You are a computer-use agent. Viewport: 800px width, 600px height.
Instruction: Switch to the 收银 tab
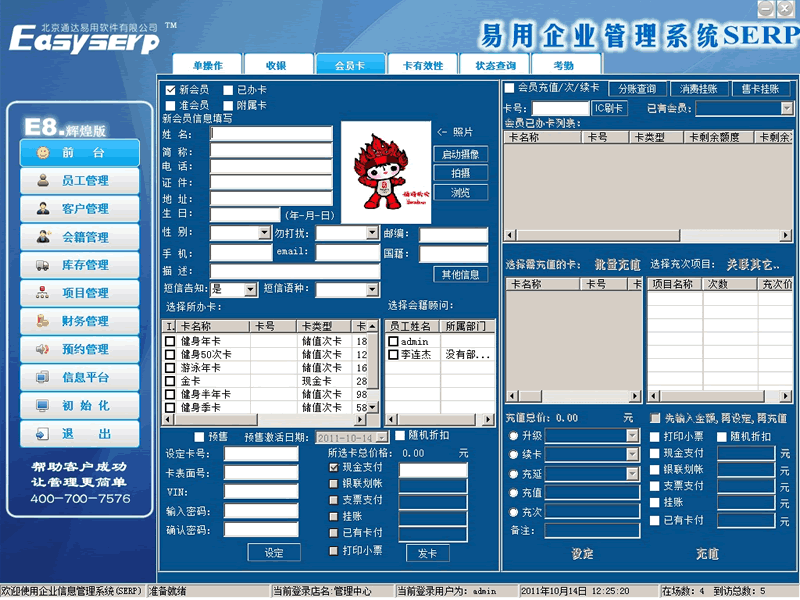point(277,65)
